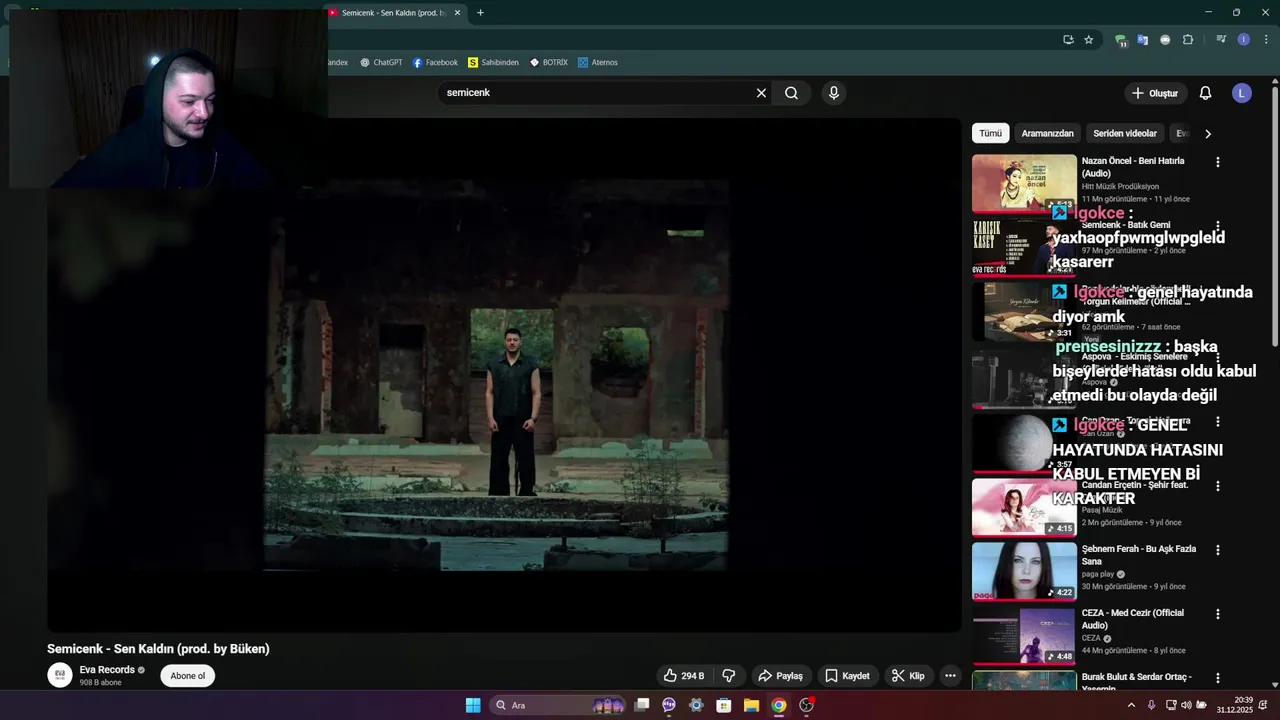Screen dimensions: 1280x720
Task: Open the Chrome profile avatar
Action: [1244, 40]
